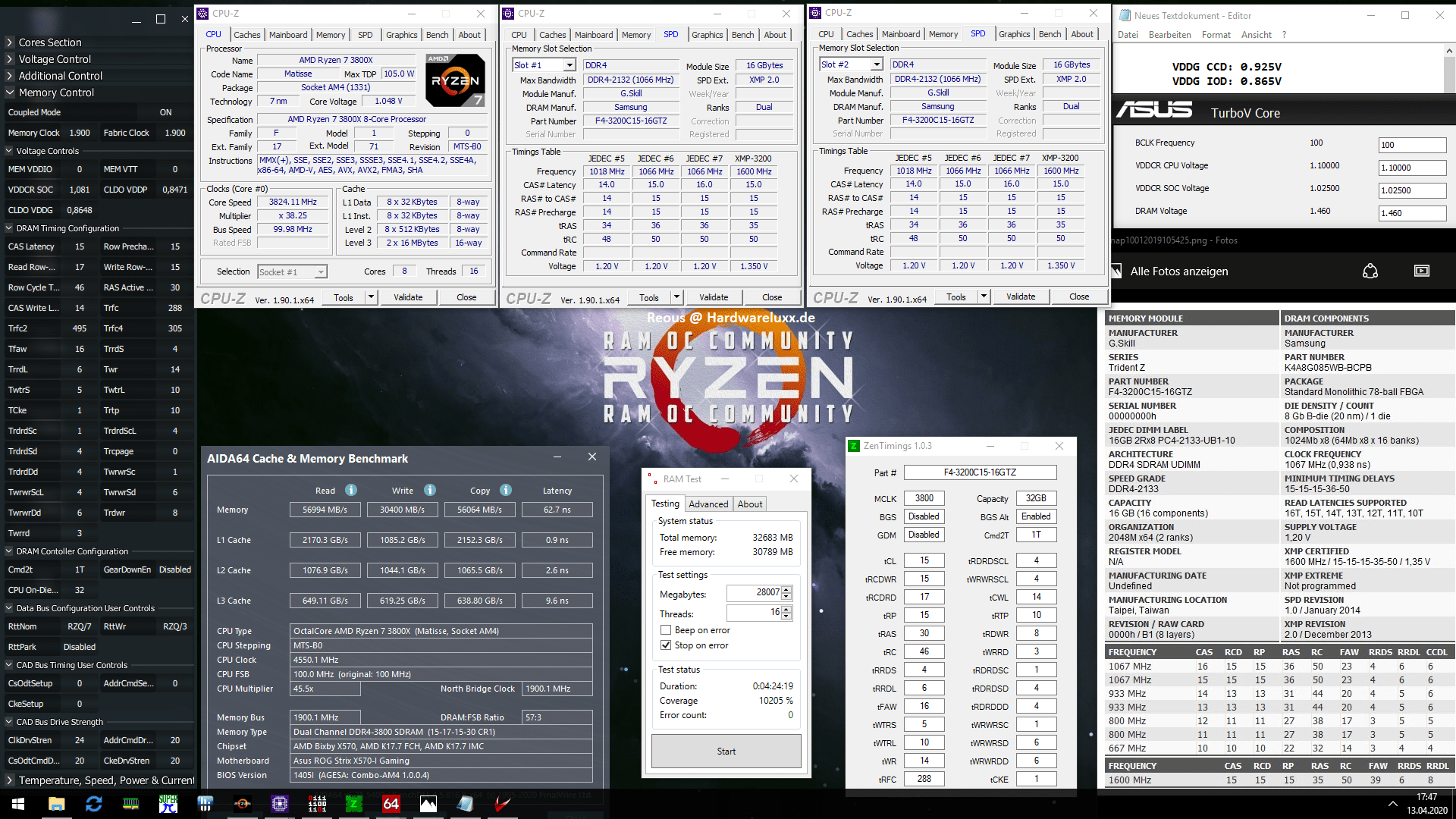Open Tools dropdown arrow in first CPU-Z
This screenshot has width=1456, height=819.
point(371,297)
